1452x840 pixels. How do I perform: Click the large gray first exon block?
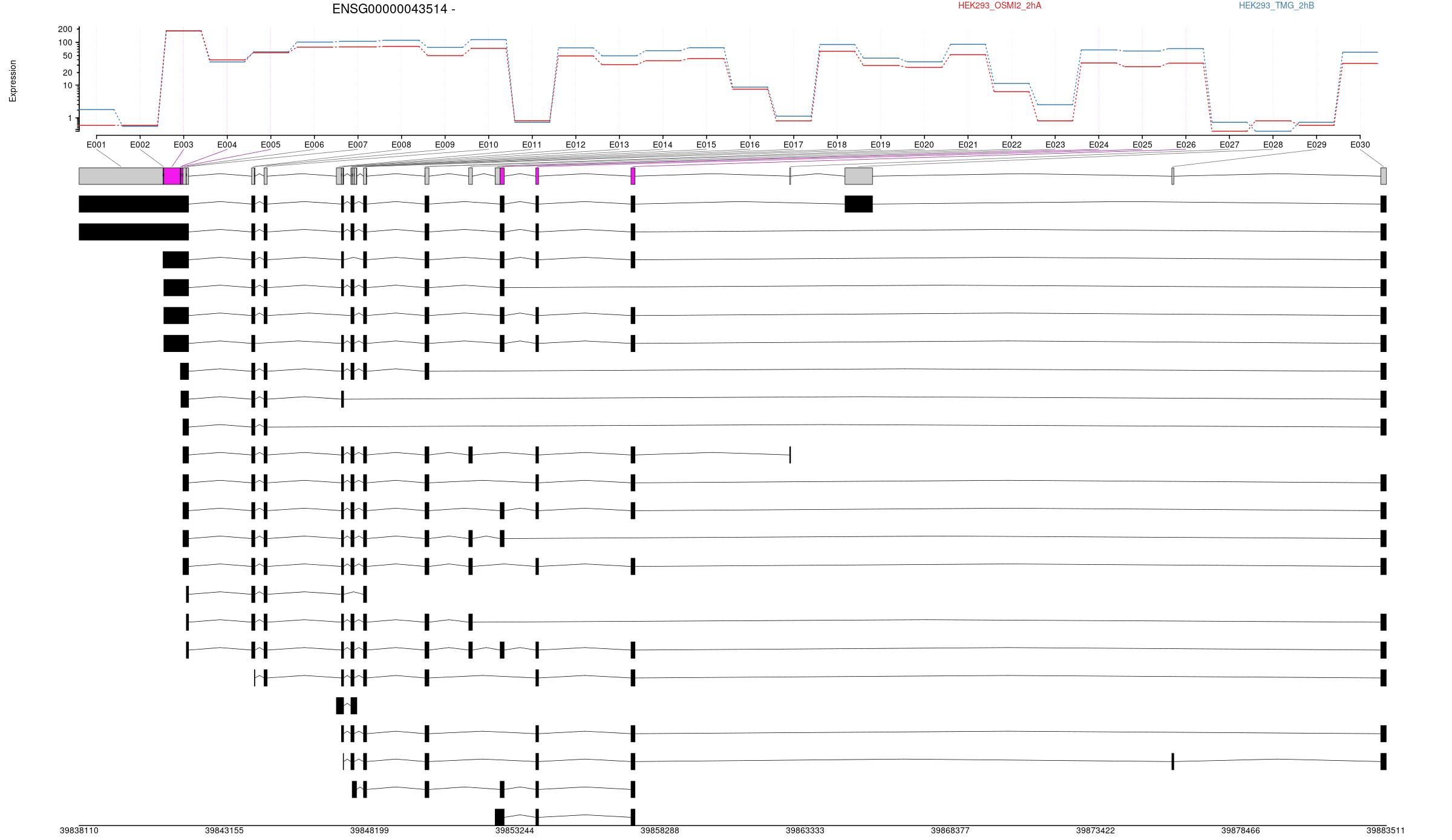click(121, 176)
